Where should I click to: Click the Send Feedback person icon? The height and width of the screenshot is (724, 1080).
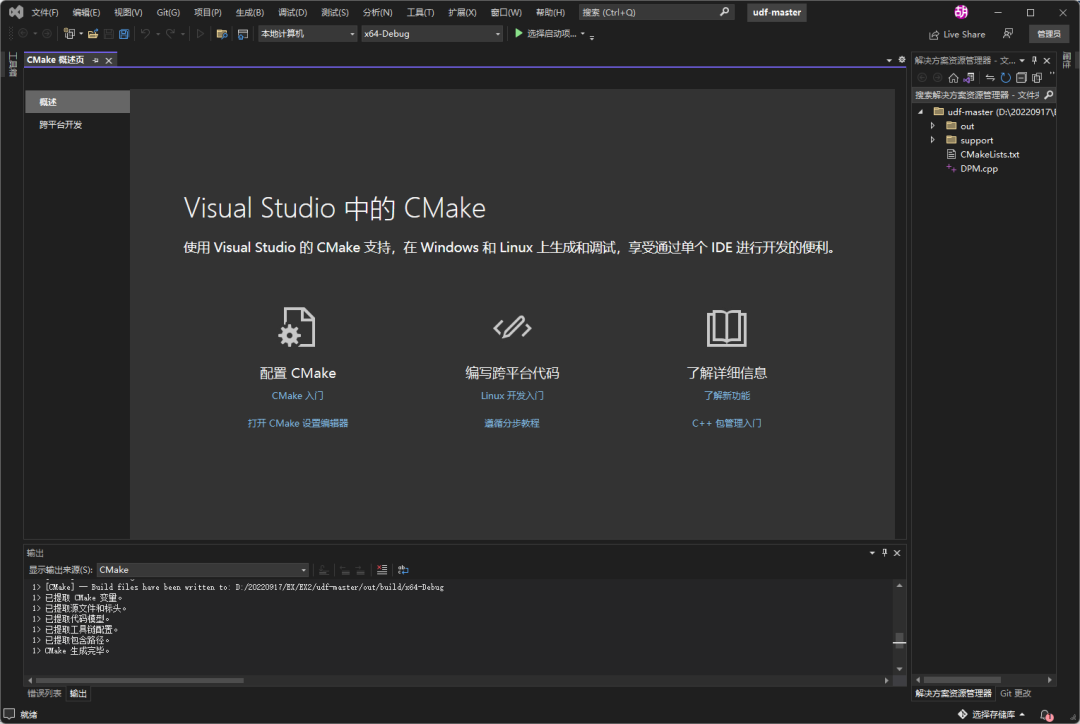(1008, 34)
